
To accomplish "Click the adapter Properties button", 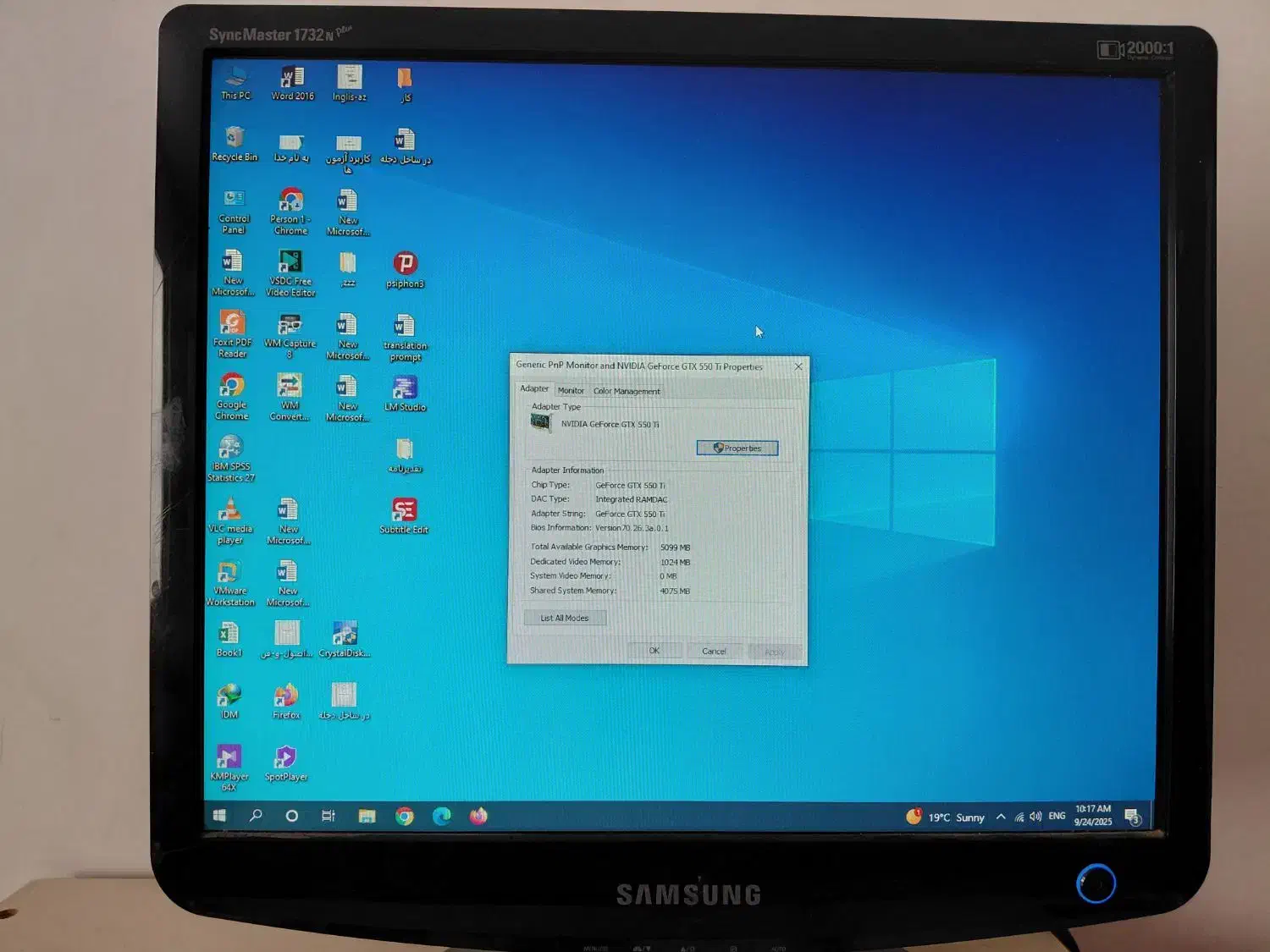I will coord(737,448).
